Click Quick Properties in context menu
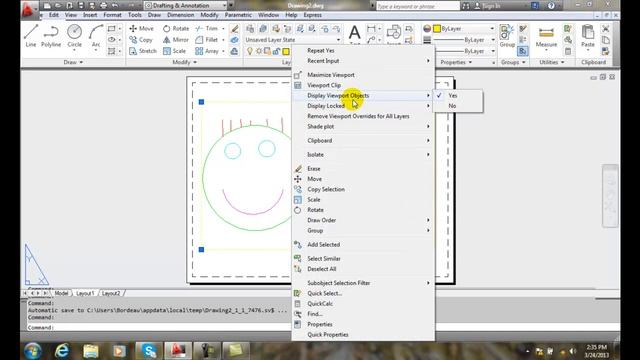Viewport: 640px width, 360px height. [x=363, y=335]
